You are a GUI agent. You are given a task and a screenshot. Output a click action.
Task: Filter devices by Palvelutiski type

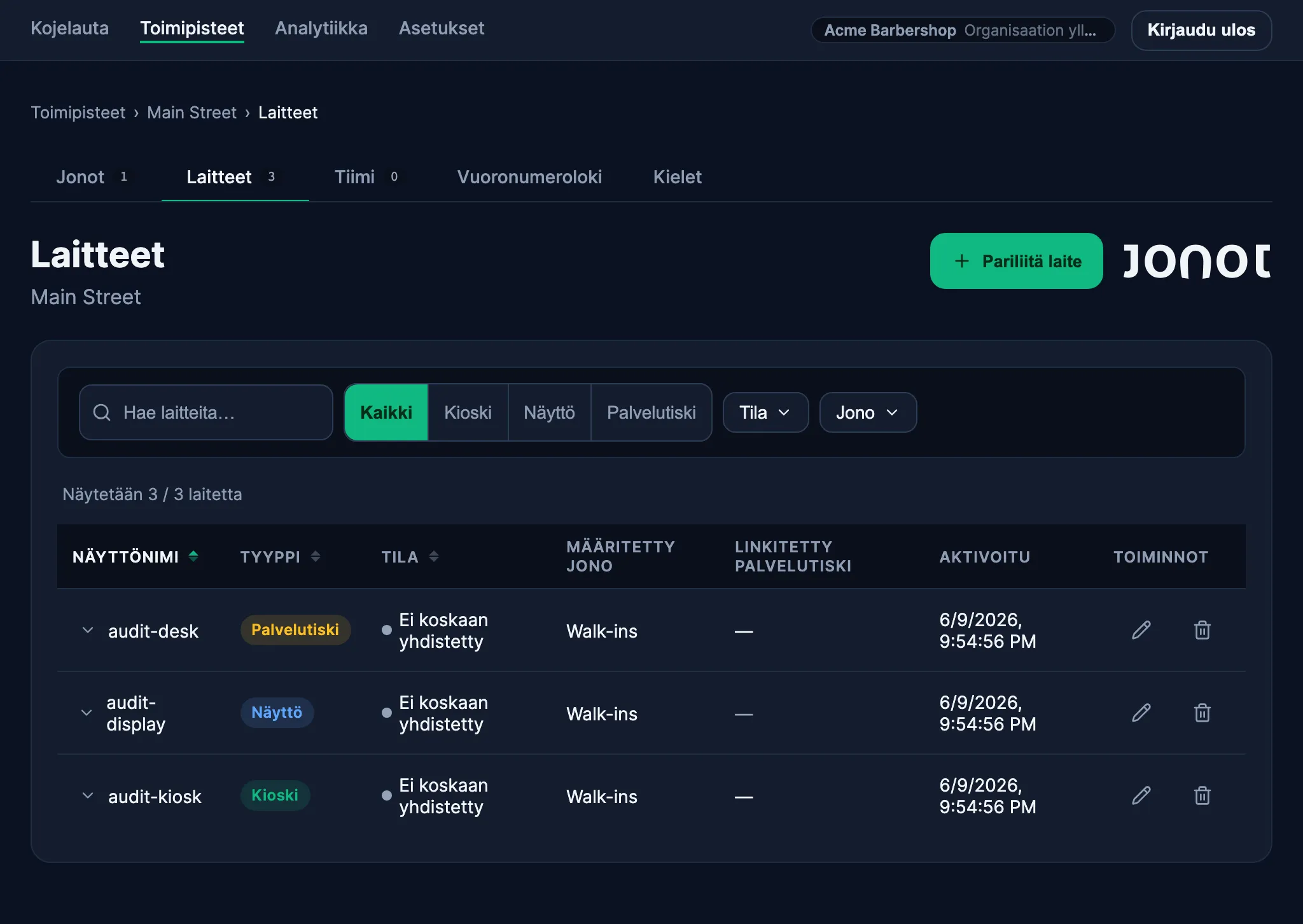point(651,412)
